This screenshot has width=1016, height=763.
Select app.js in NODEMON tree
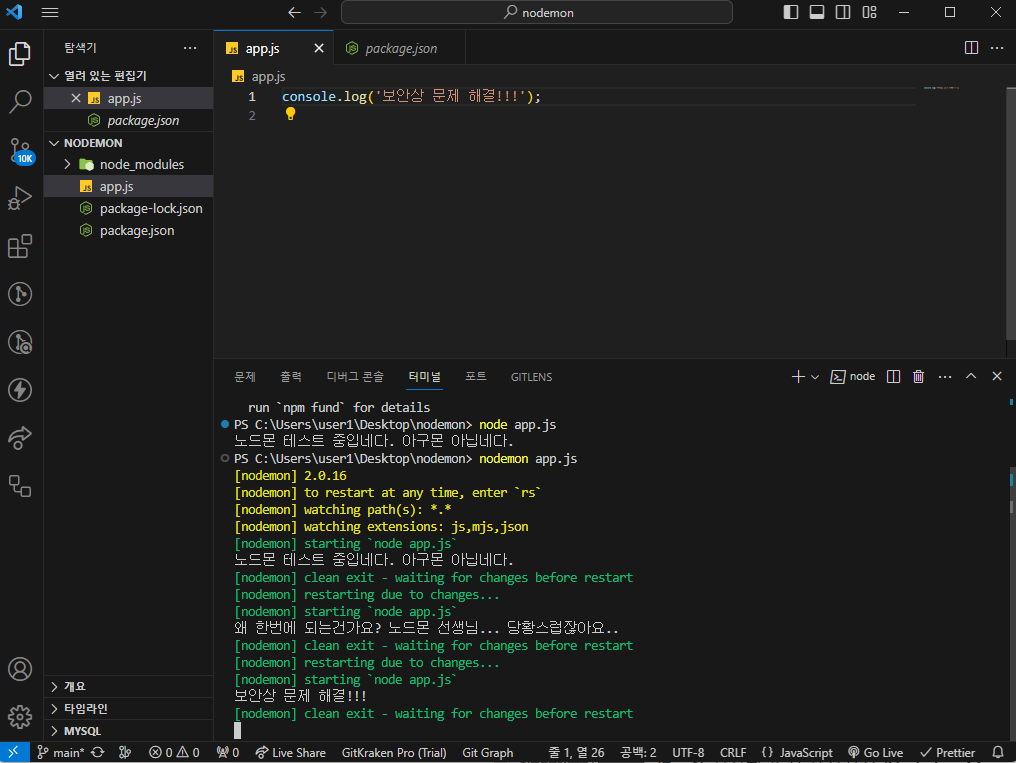pos(128,187)
